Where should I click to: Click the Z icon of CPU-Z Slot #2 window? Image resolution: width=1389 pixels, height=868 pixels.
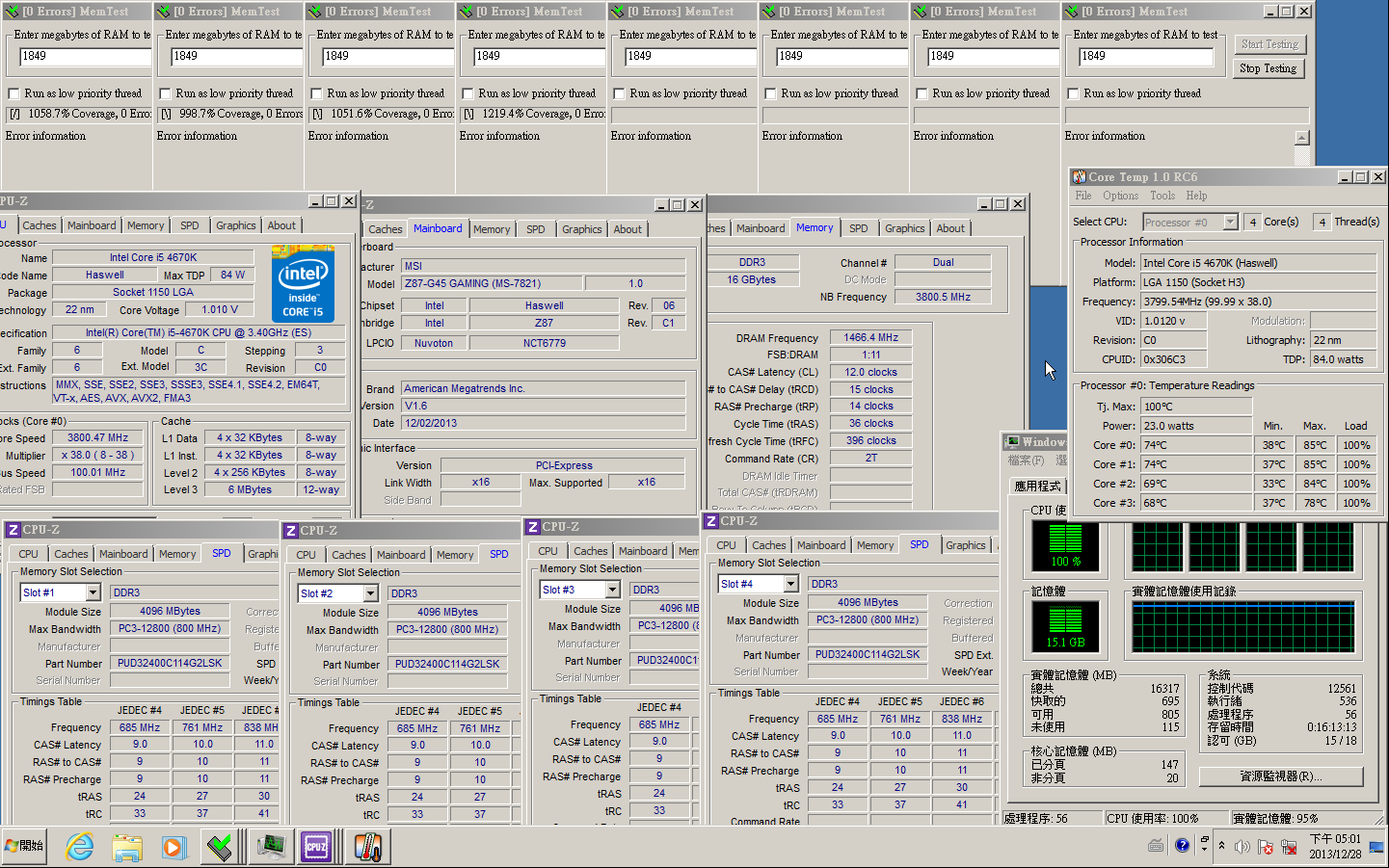[290, 531]
